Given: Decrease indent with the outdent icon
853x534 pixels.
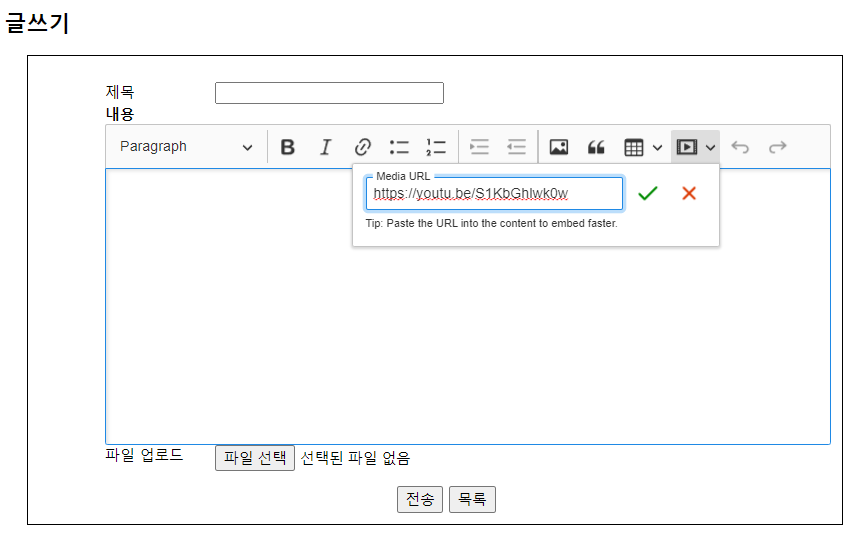Looking at the screenshot, I should [516, 147].
